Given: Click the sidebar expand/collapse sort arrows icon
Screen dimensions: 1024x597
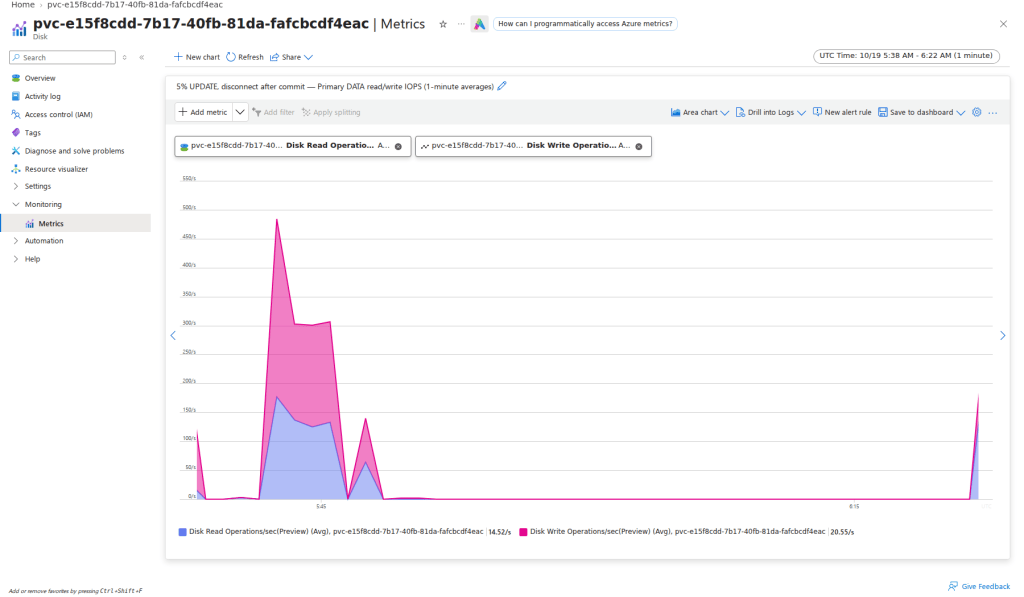Looking at the screenshot, I should 125,57.
